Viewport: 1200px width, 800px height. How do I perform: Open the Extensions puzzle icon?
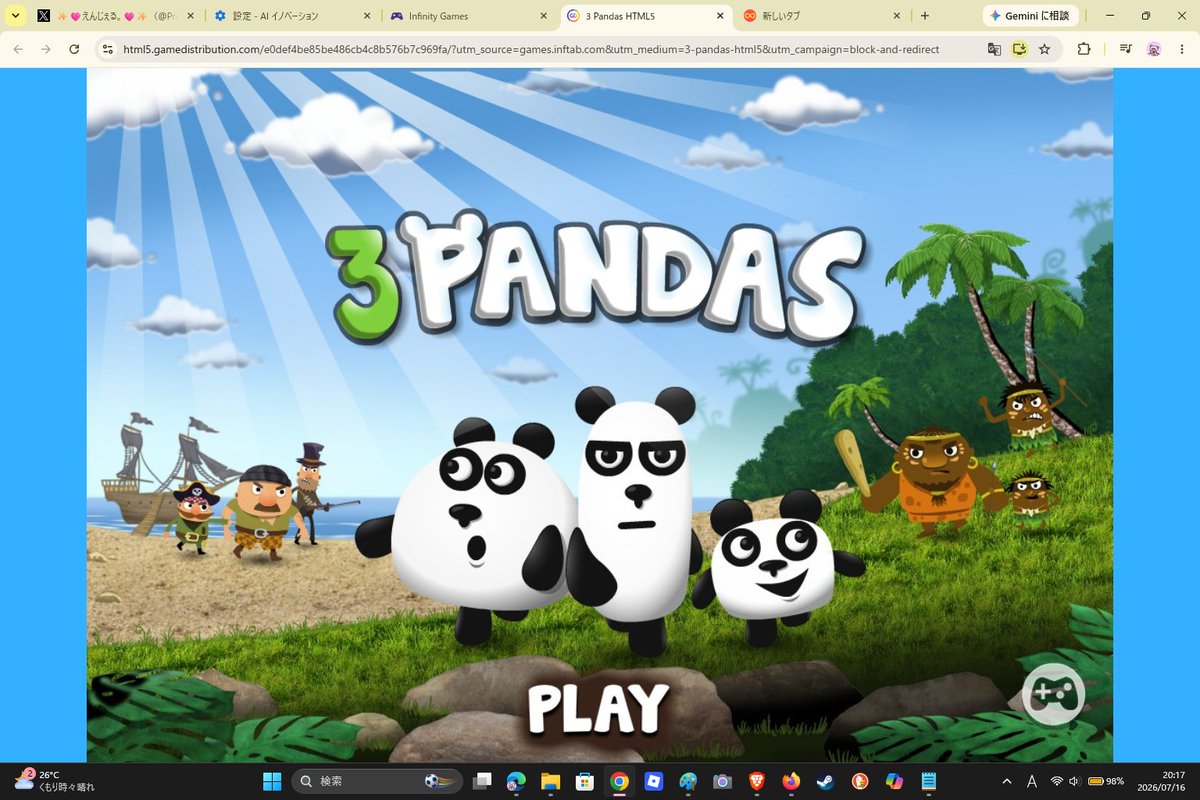point(1084,49)
